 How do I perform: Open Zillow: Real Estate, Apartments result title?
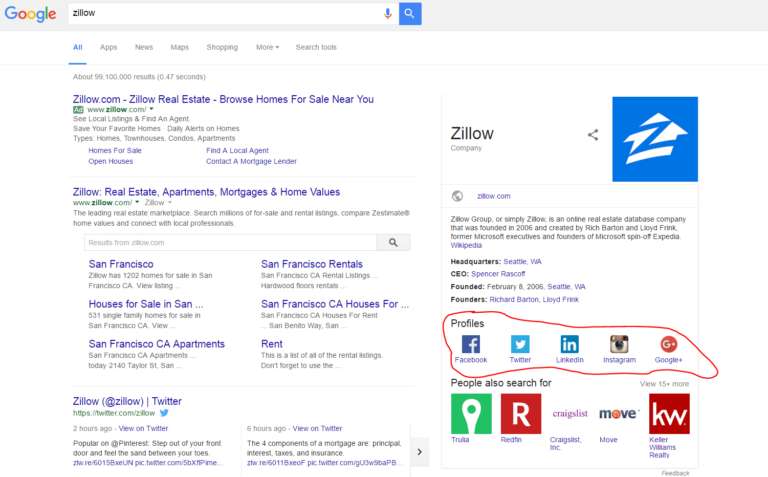(206, 192)
